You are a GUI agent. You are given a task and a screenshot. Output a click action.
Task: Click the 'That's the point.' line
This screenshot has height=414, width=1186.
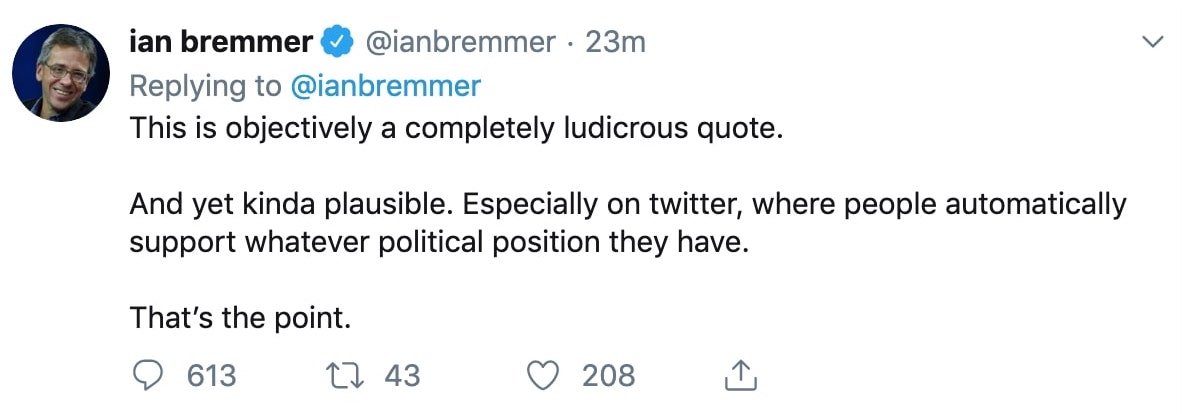(240, 318)
